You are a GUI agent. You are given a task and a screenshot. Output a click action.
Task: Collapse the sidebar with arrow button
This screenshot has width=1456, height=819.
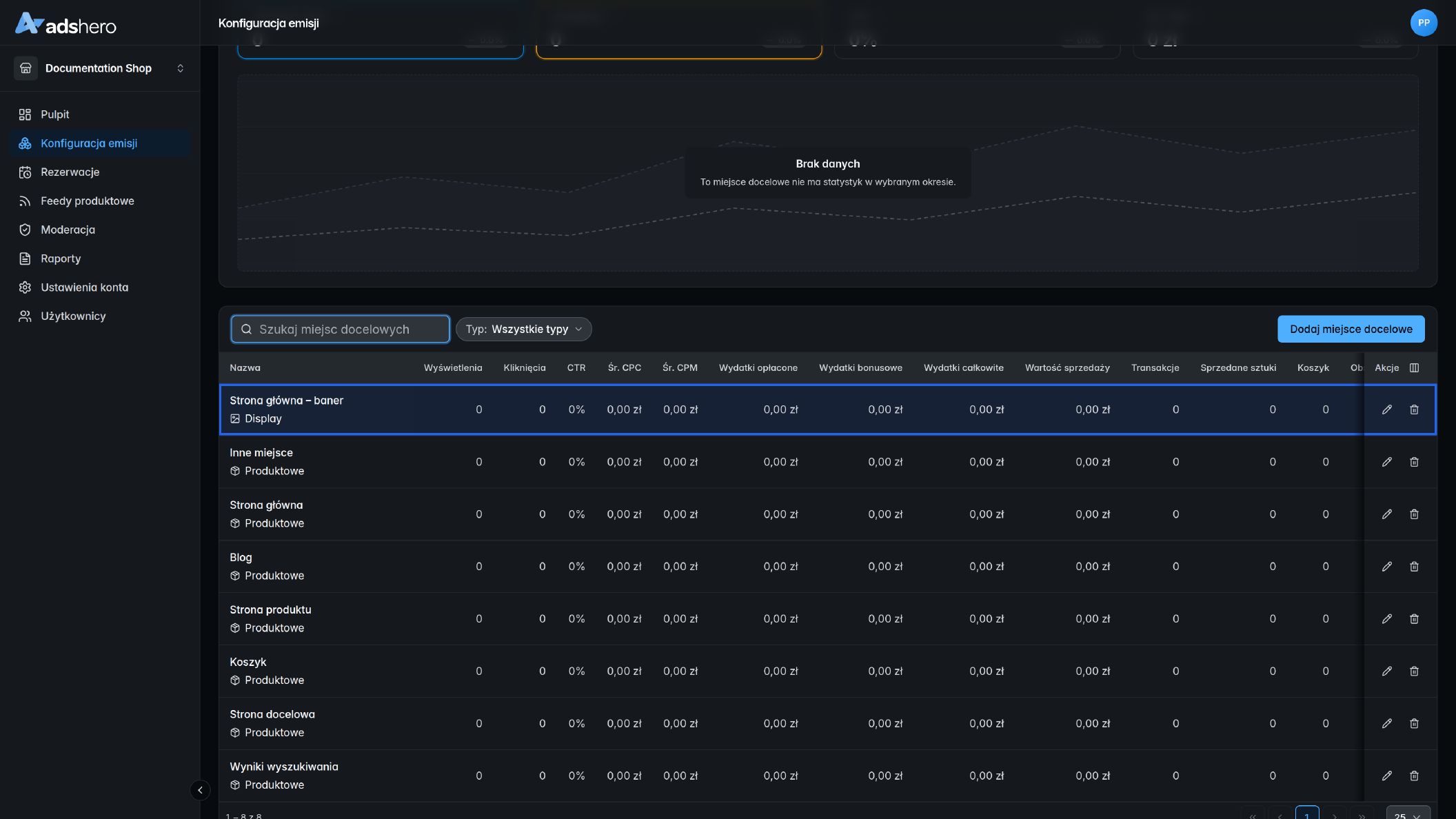pos(200,790)
